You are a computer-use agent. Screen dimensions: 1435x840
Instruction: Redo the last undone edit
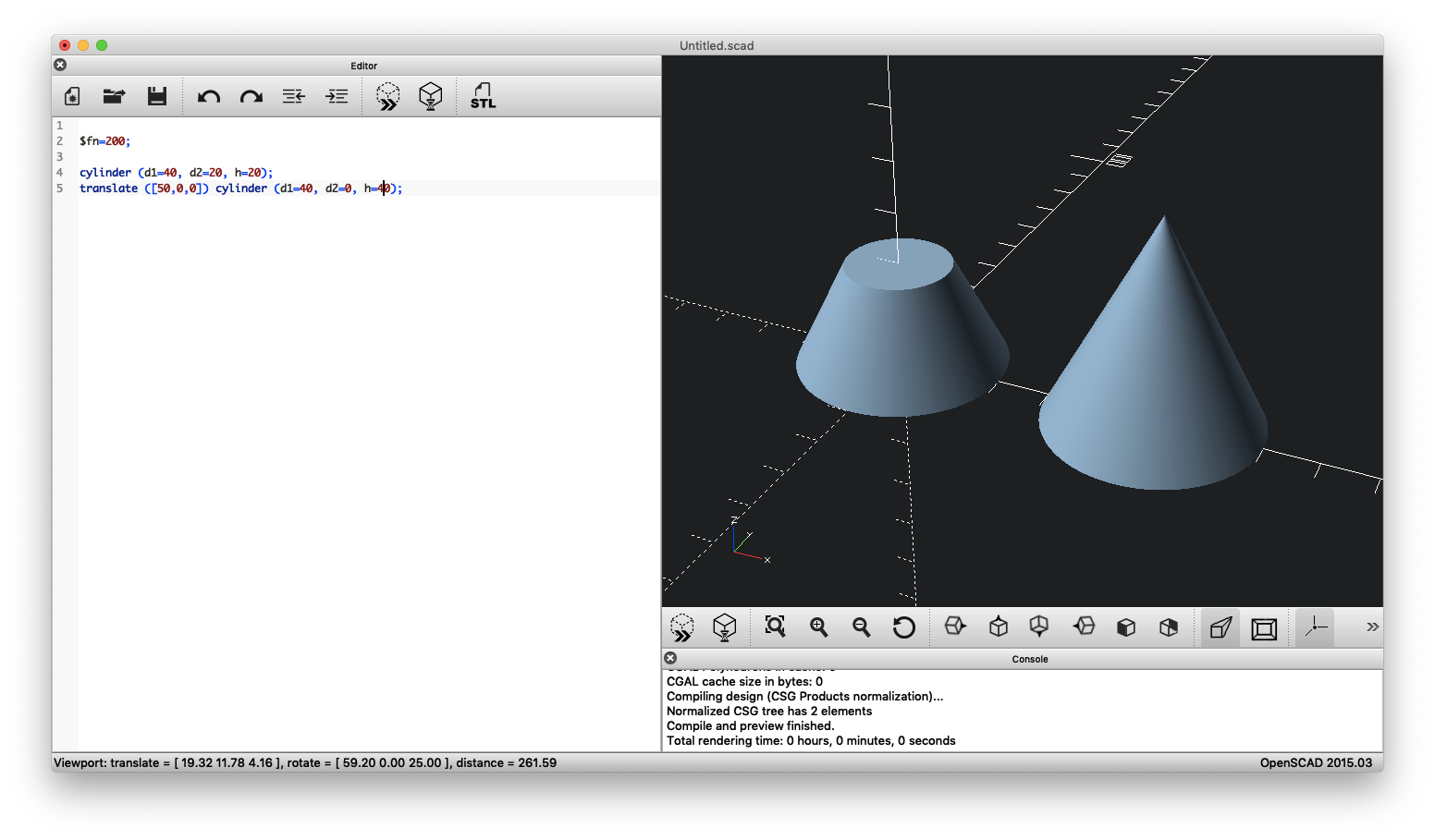coord(251,95)
